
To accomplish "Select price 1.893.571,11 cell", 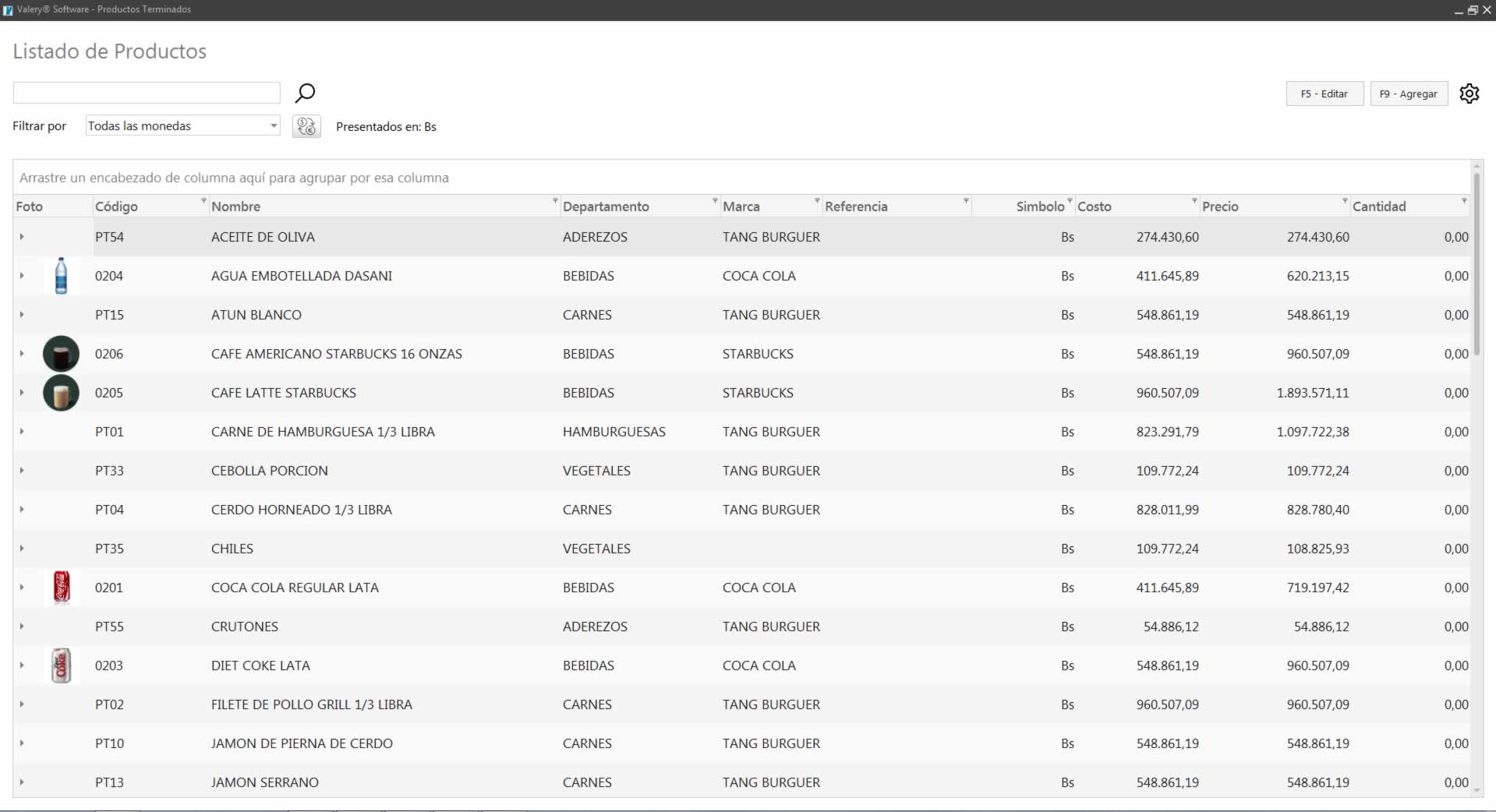I will click(1313, 393).
